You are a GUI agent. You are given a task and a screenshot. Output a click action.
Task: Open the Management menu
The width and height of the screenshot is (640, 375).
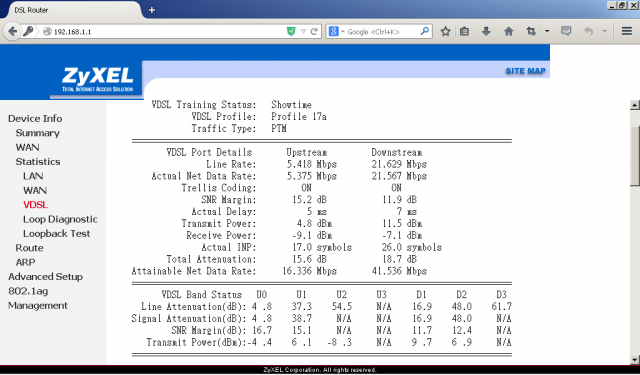38,306
